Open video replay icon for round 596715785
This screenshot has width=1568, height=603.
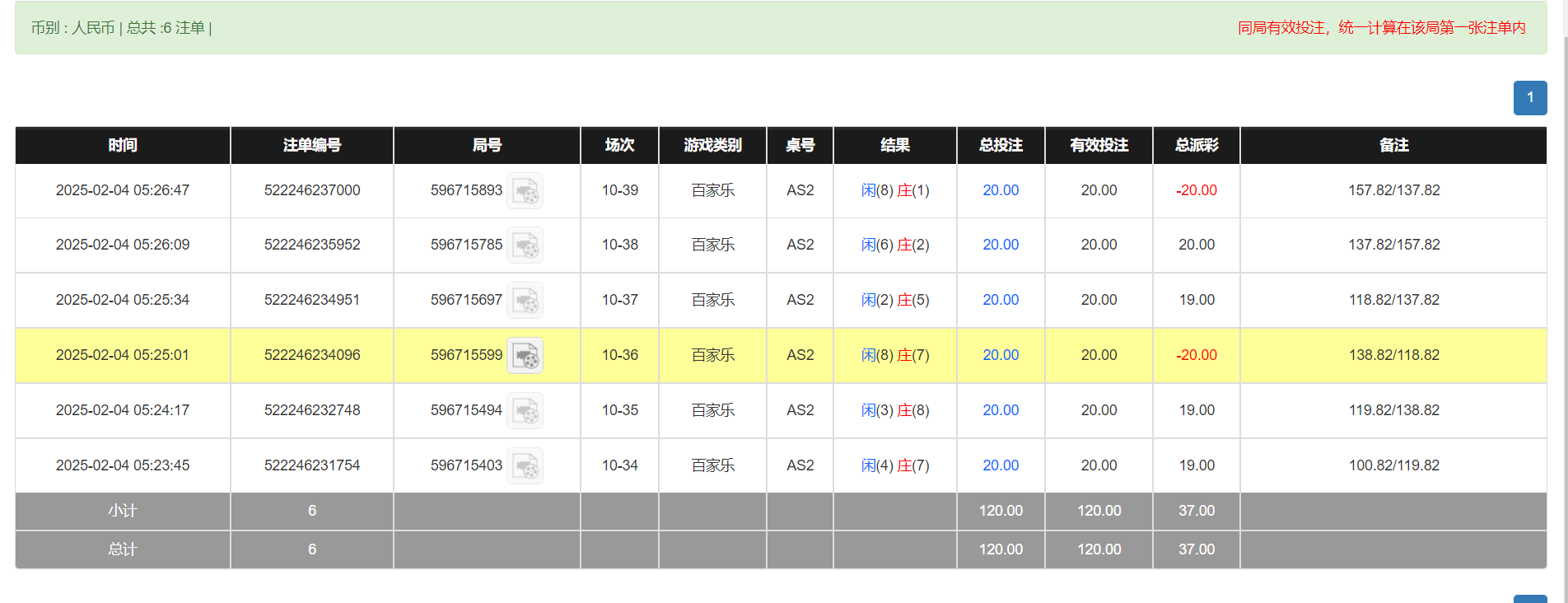coord(525,245)
